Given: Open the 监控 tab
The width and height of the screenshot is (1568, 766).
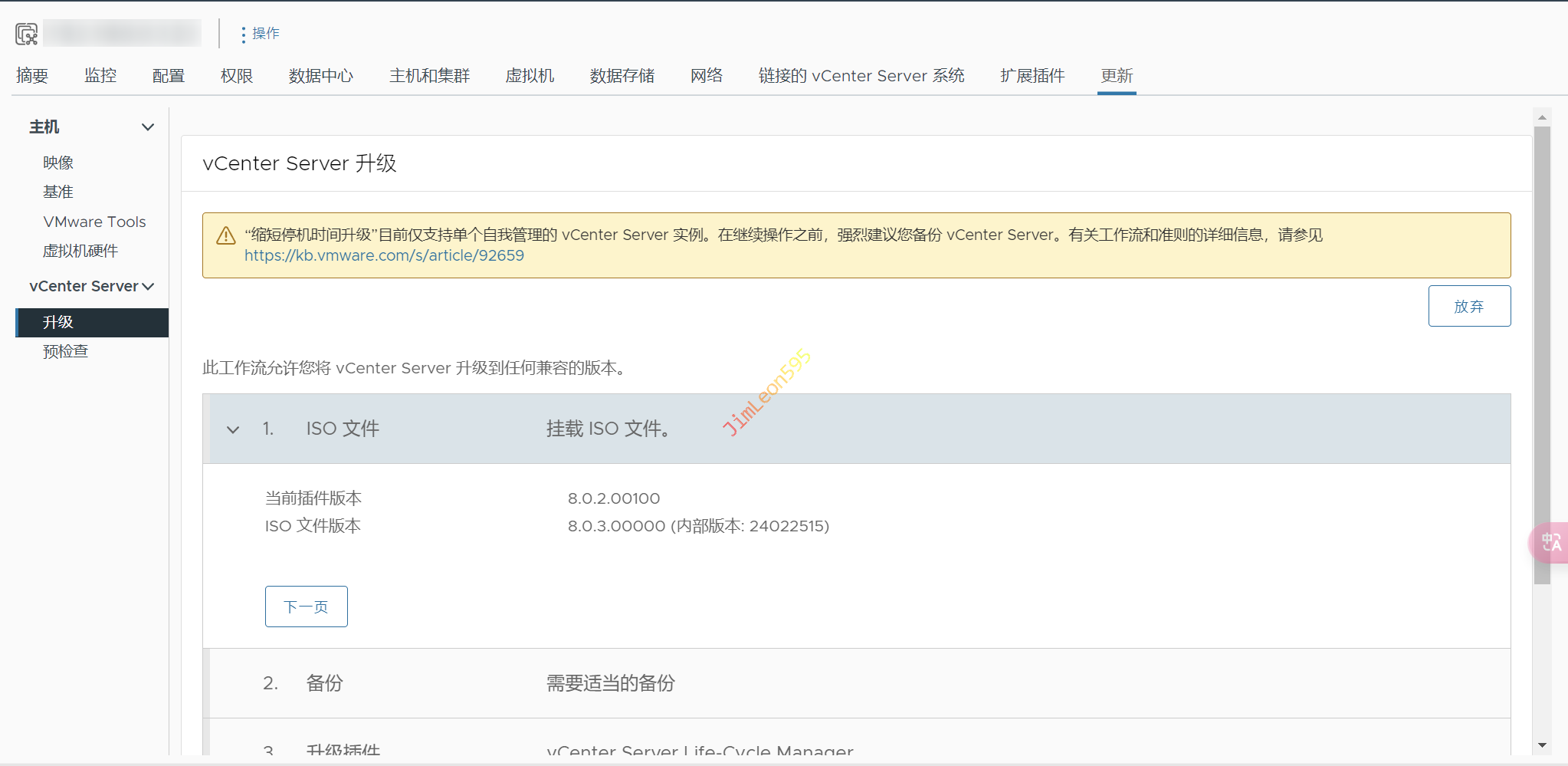Looking at the screenshot, I should pos(100,76).
